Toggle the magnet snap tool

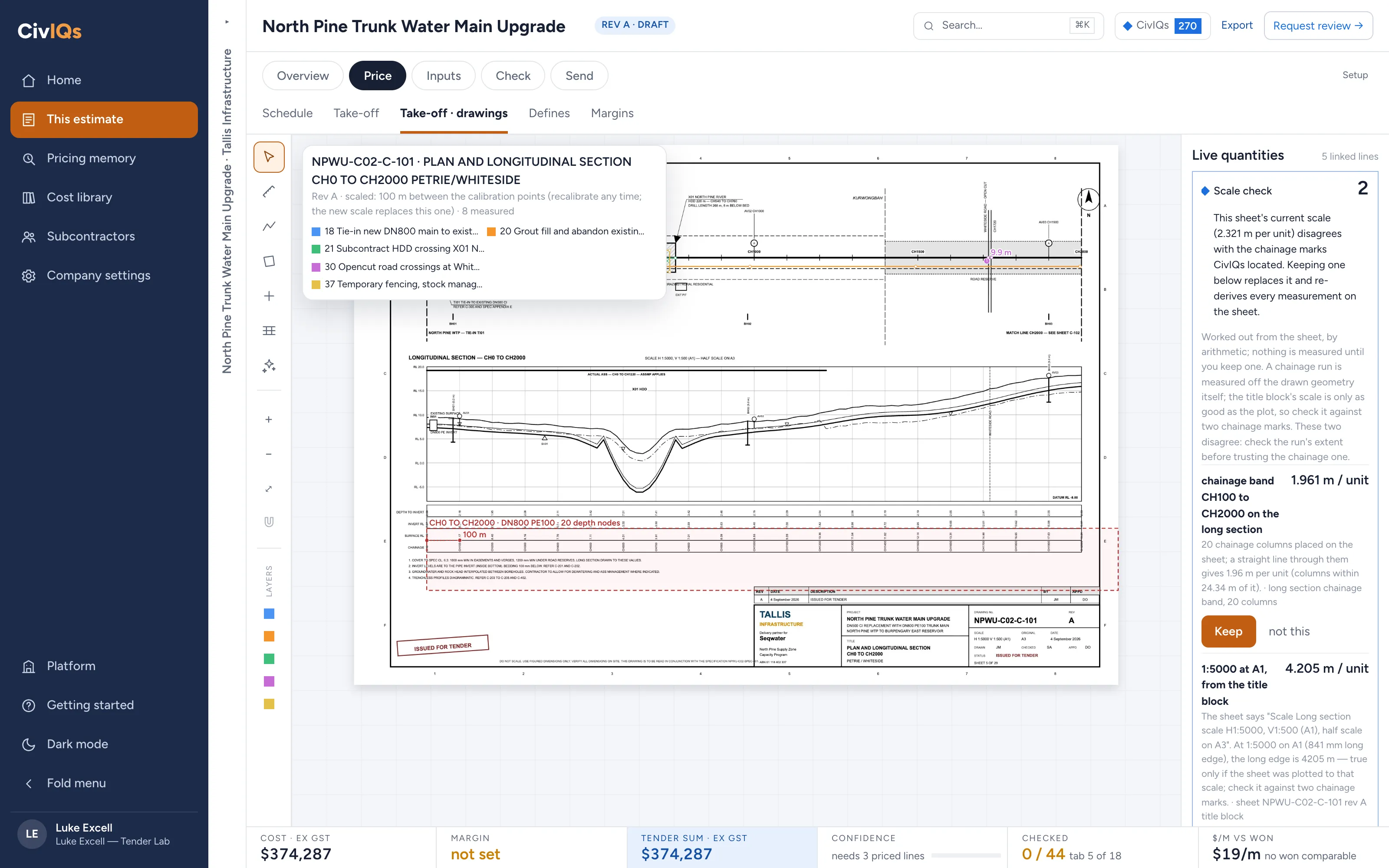point(269,522)
